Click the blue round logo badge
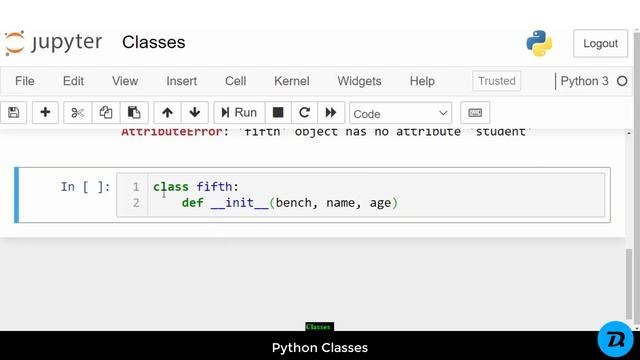The width and height of the screenshot is (640, 360). point(616,339)
